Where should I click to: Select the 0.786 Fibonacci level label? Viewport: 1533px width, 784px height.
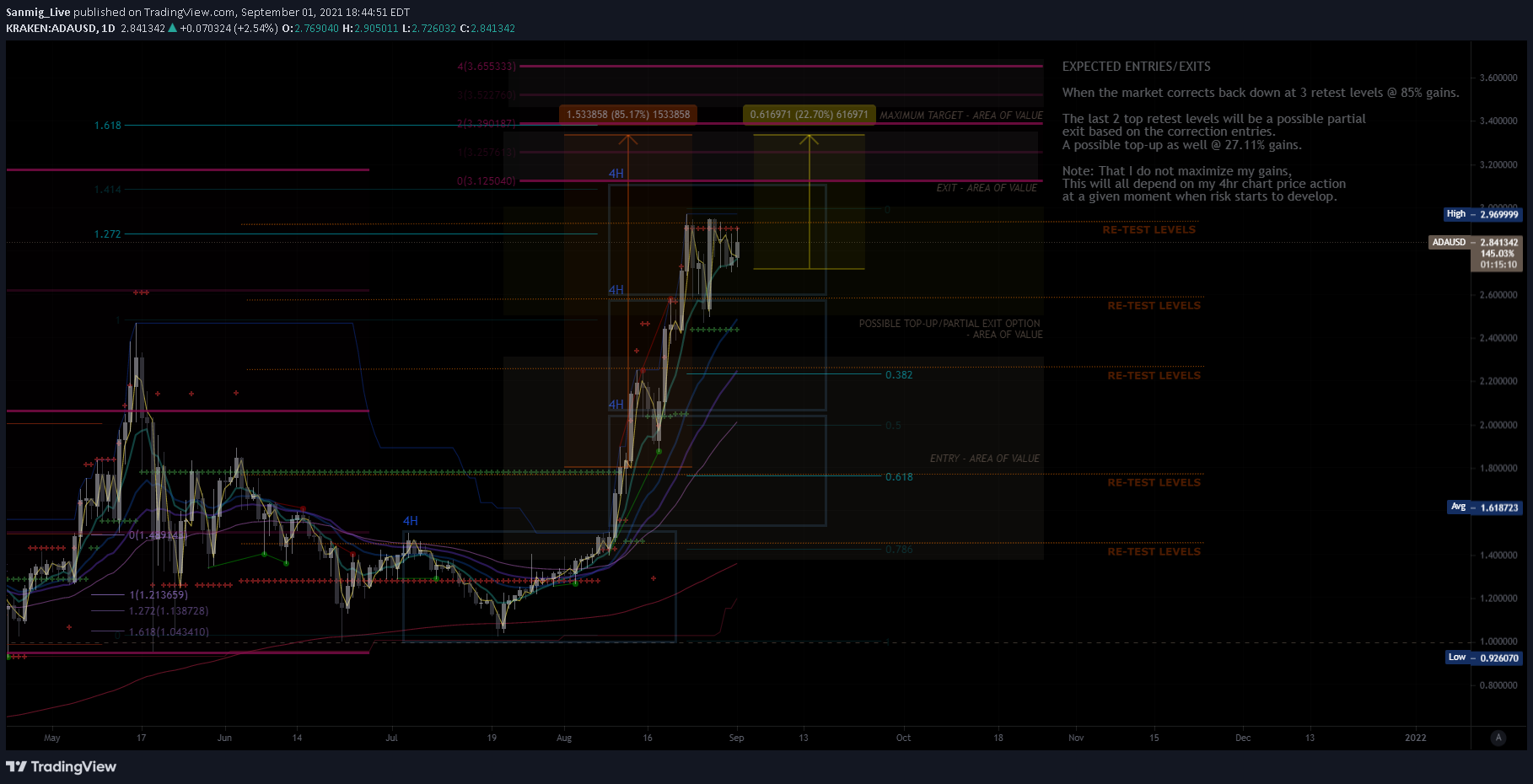[x=899, y=550]
